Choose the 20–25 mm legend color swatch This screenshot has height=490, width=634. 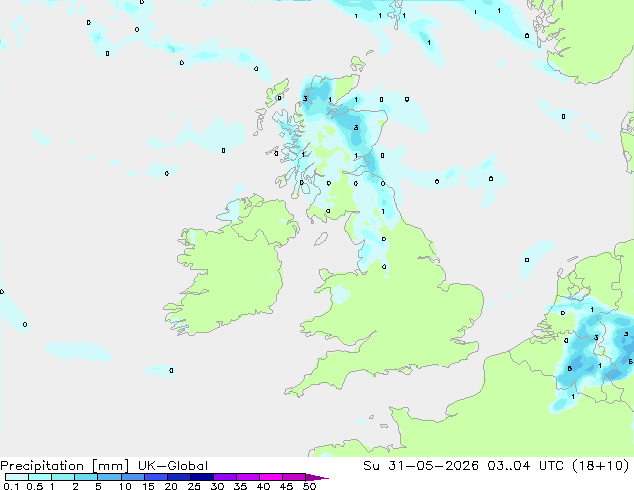click(x=178, y=477)
